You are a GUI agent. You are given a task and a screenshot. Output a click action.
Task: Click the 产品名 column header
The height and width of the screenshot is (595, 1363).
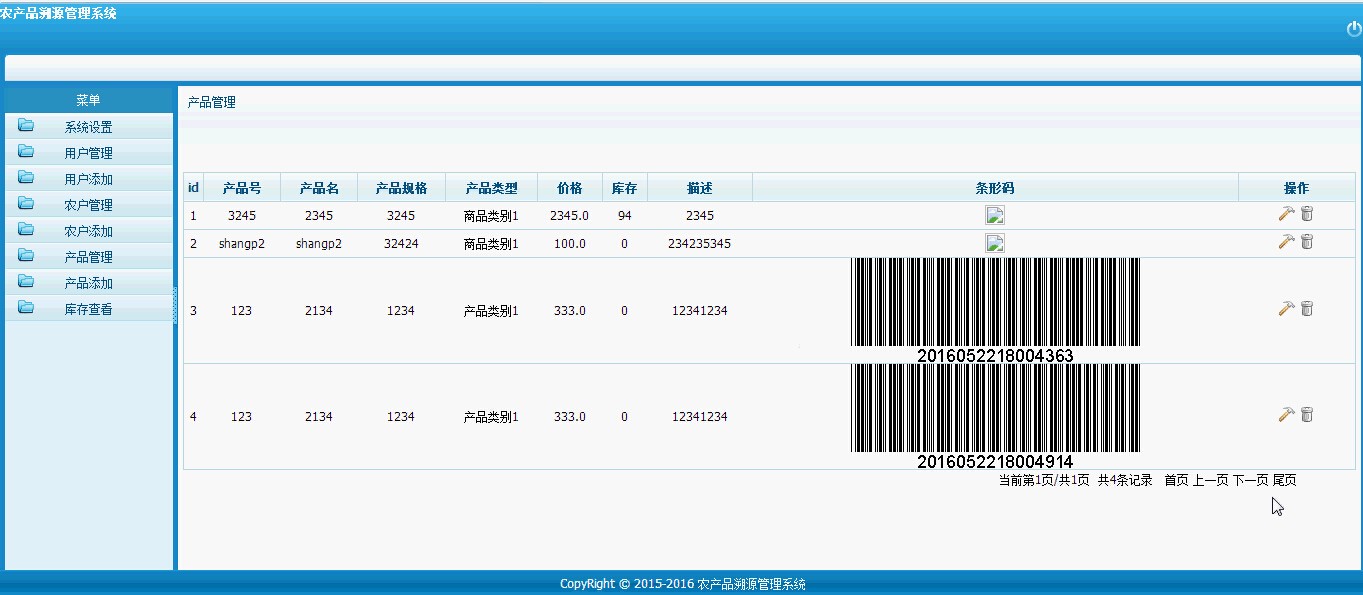point(319,188)
